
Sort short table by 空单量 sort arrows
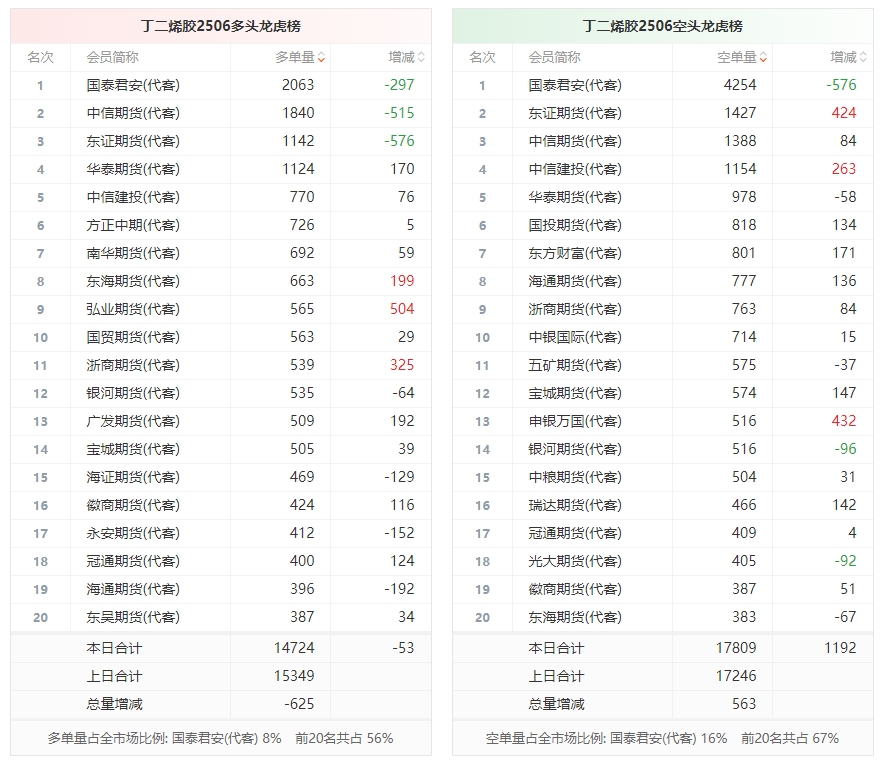coord(763,57)
